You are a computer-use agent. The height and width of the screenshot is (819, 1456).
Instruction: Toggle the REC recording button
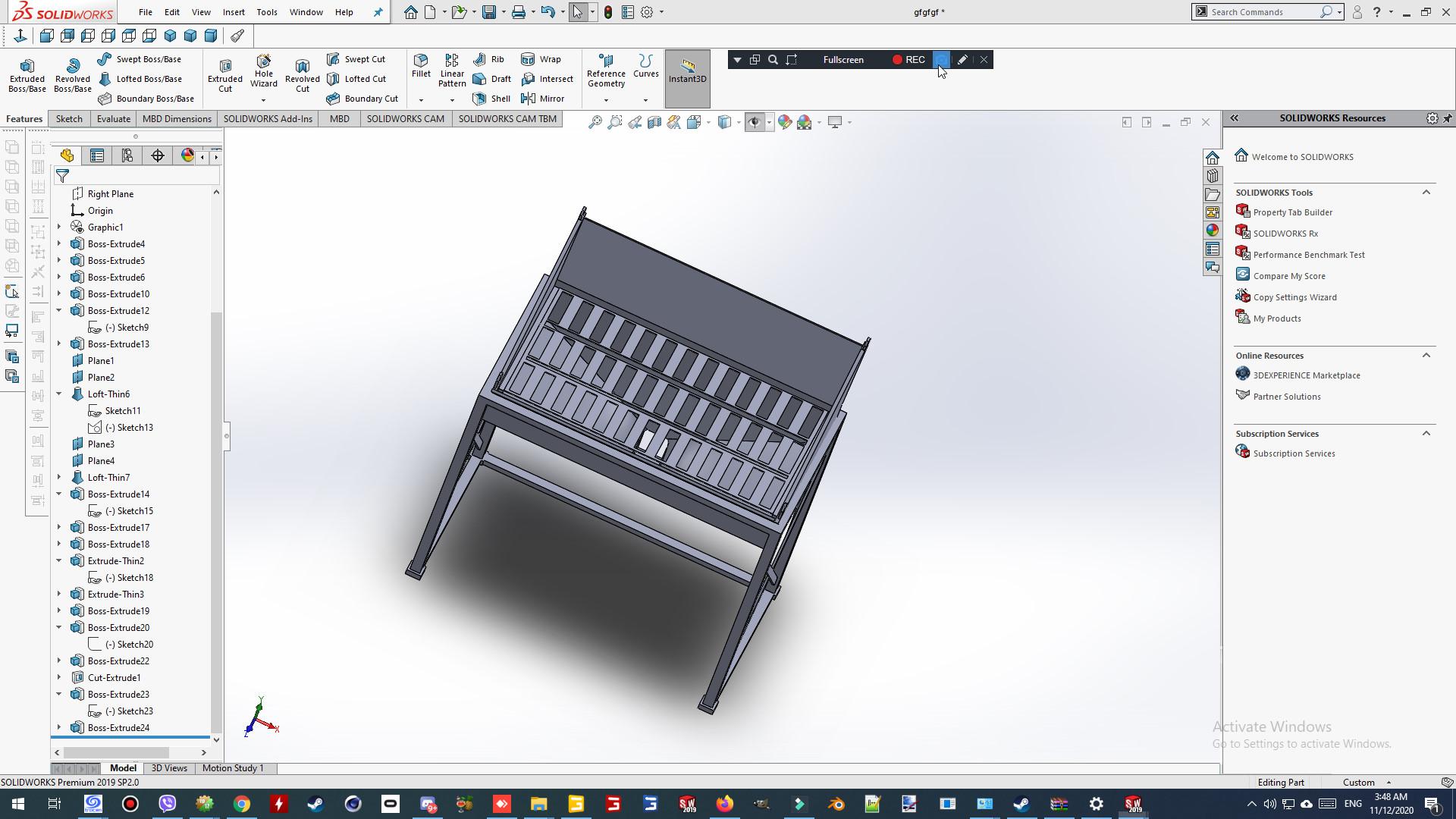pos(908,60)
